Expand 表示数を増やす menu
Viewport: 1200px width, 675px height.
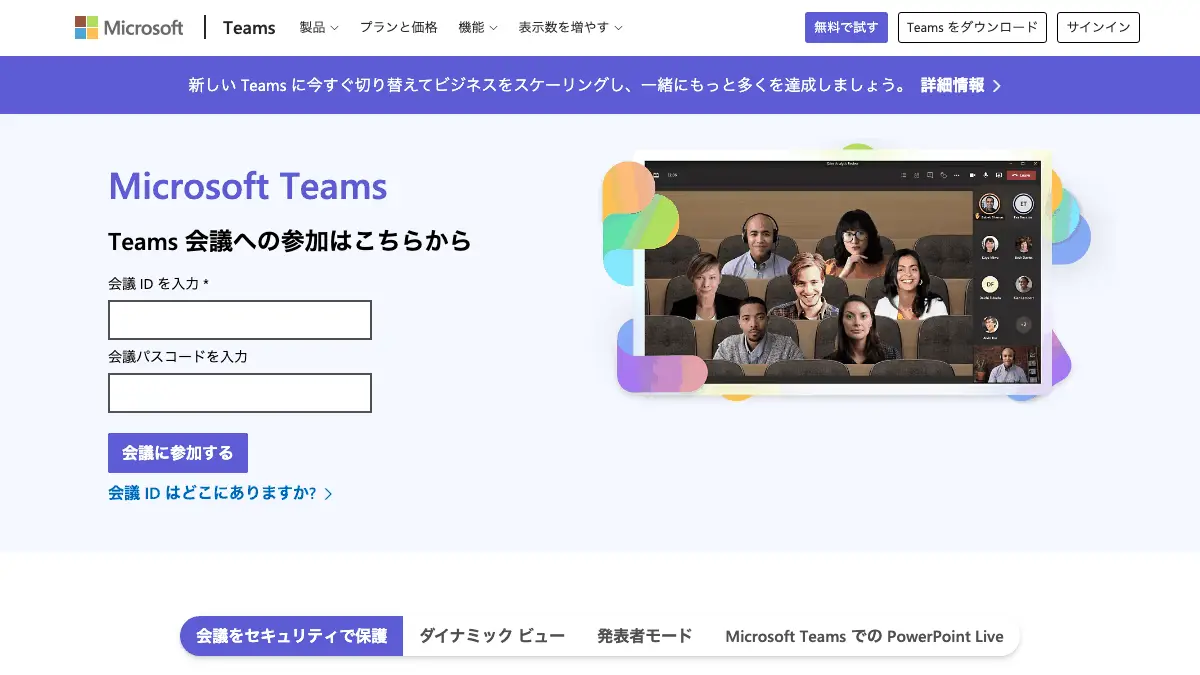(x=570, y=28)
